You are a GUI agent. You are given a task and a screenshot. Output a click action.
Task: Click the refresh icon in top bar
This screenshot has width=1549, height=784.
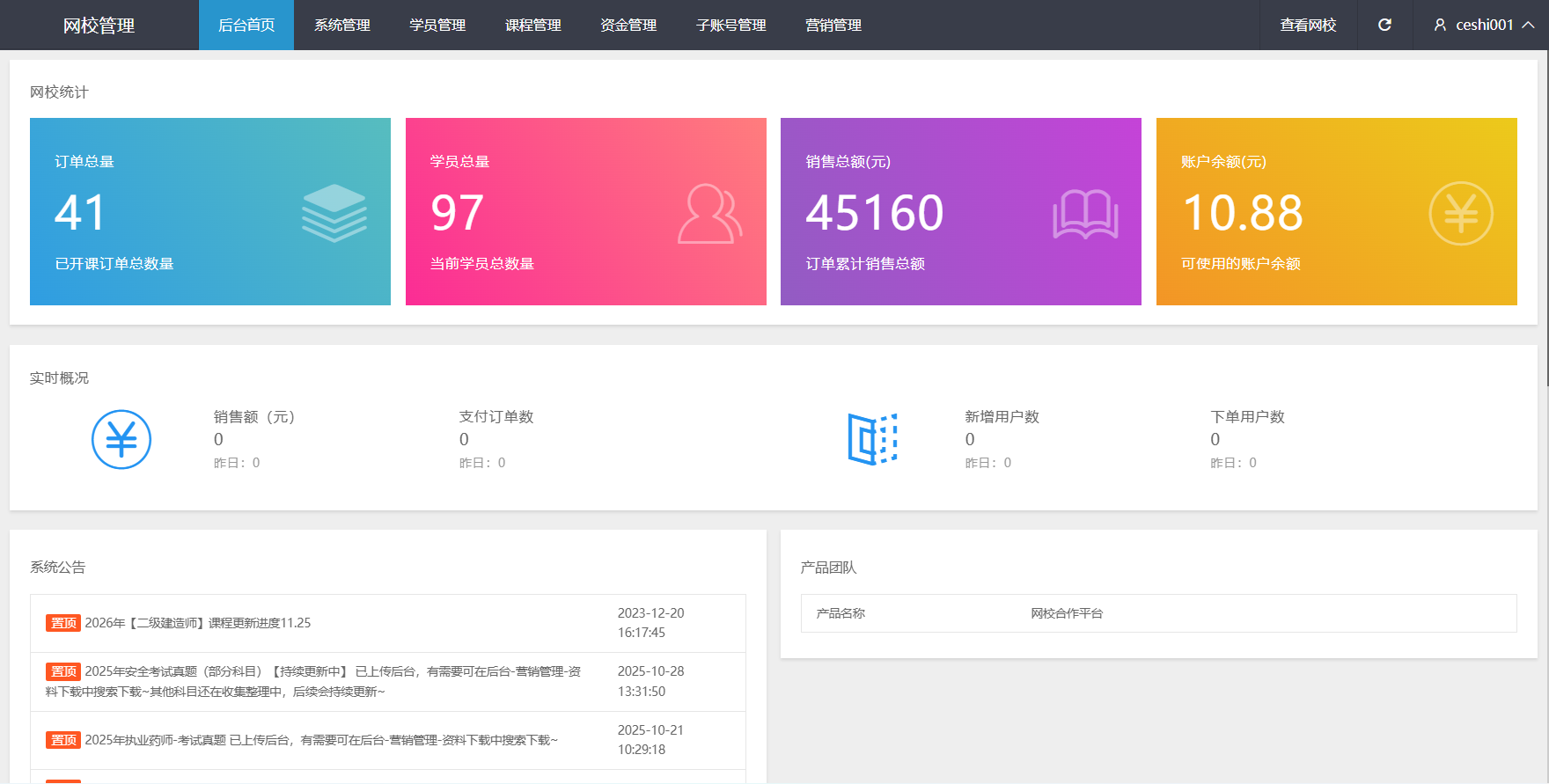(1384, 25)
